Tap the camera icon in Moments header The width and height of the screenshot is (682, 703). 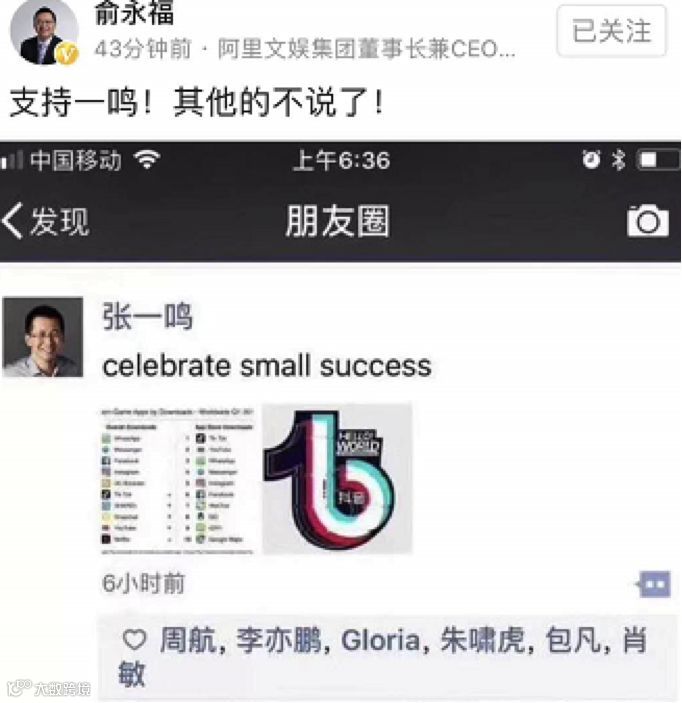(648, 221)
